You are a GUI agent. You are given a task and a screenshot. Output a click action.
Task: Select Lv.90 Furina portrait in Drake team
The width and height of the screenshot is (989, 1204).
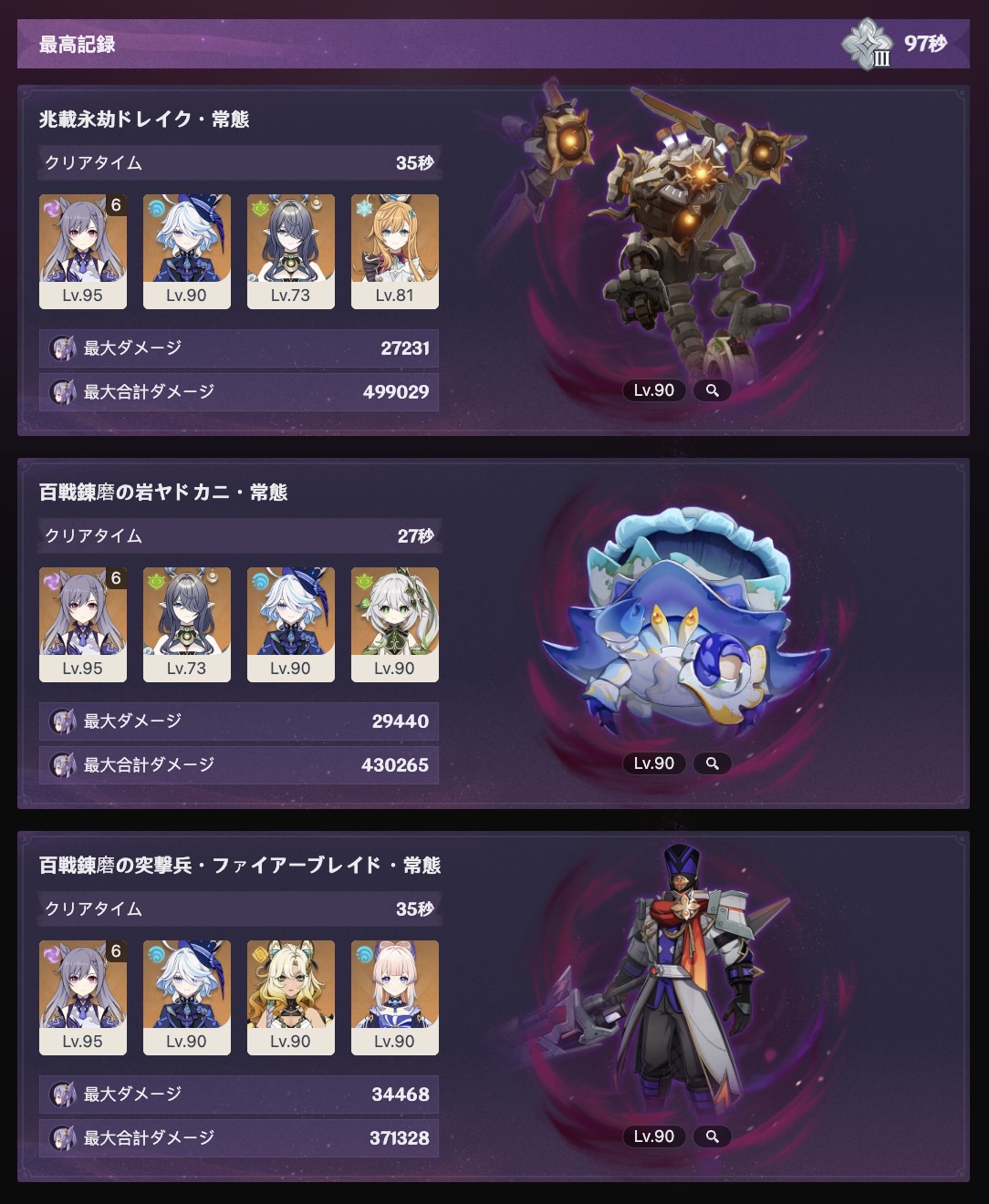187,252
